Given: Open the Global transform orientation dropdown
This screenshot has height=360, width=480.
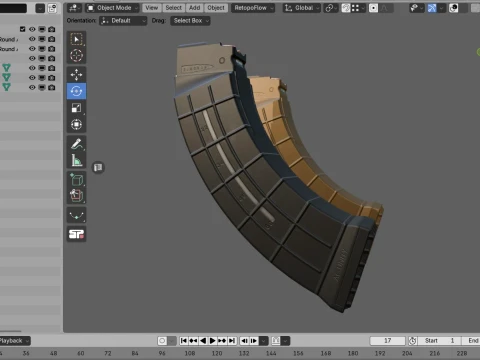Looking at the screenshot, I should pos(302,8).
